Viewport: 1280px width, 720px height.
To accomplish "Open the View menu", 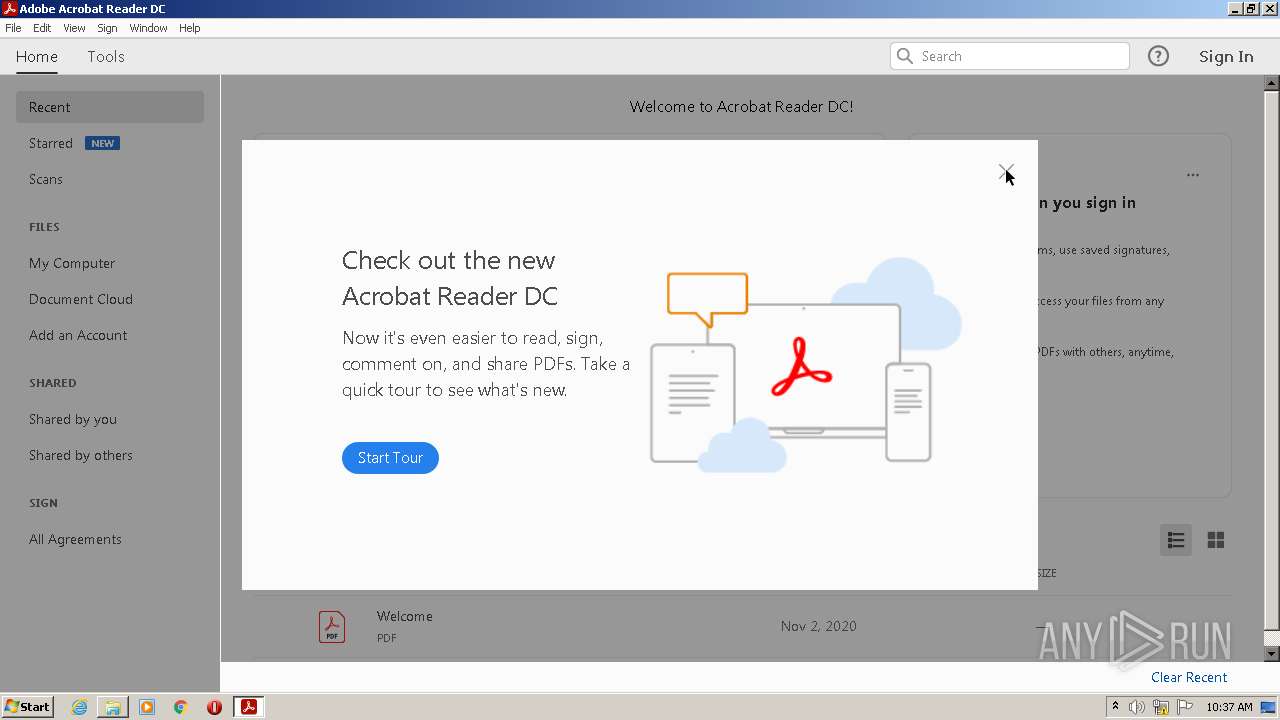I will click(x=74, y=28).
